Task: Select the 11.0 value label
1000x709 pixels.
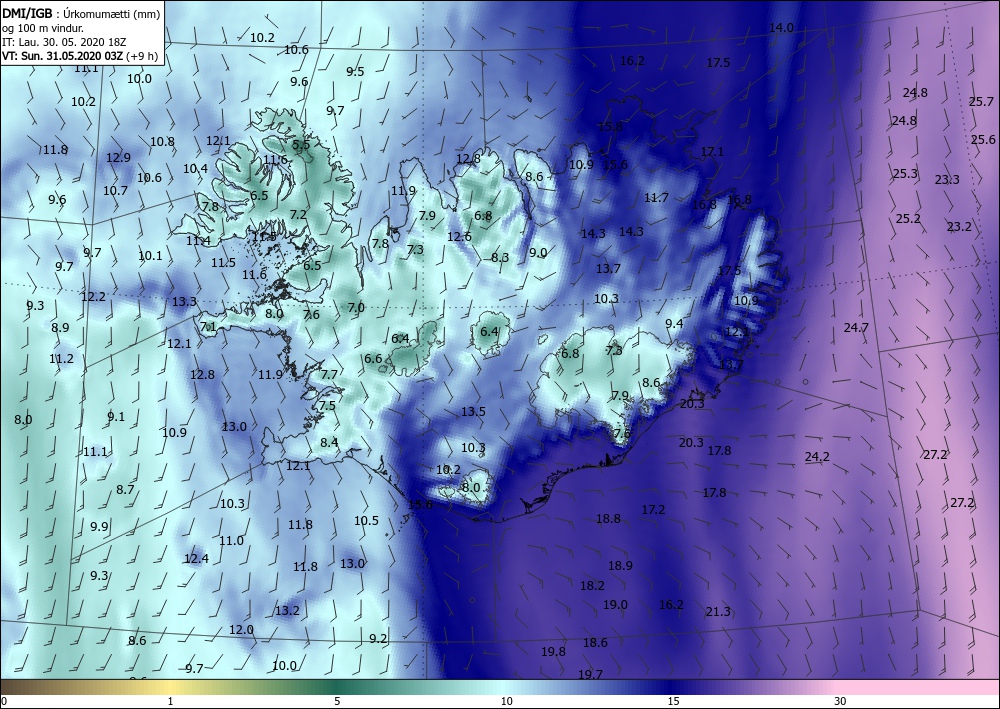Action: point(231,541)
